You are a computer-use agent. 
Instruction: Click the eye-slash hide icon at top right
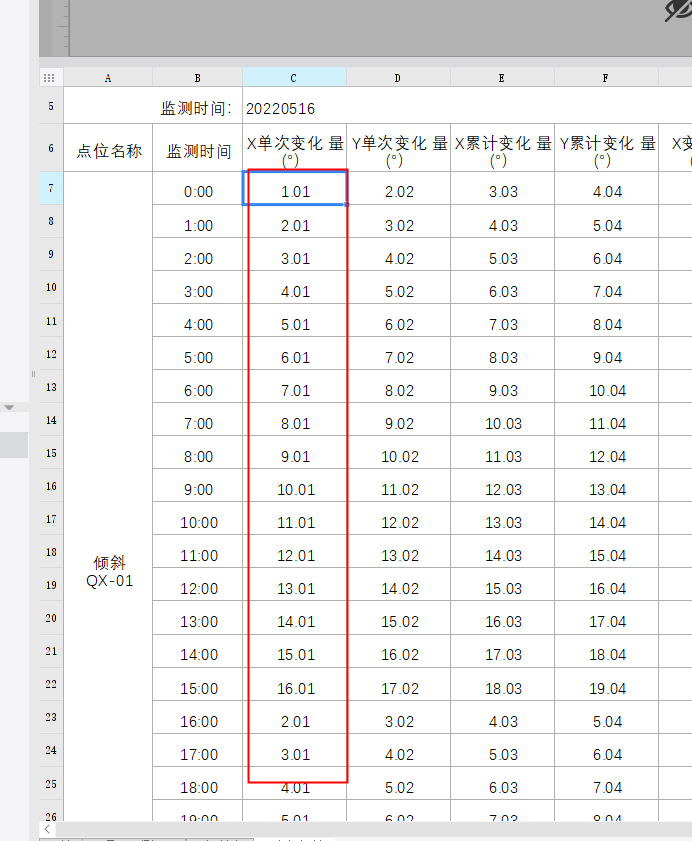[678, 10]
